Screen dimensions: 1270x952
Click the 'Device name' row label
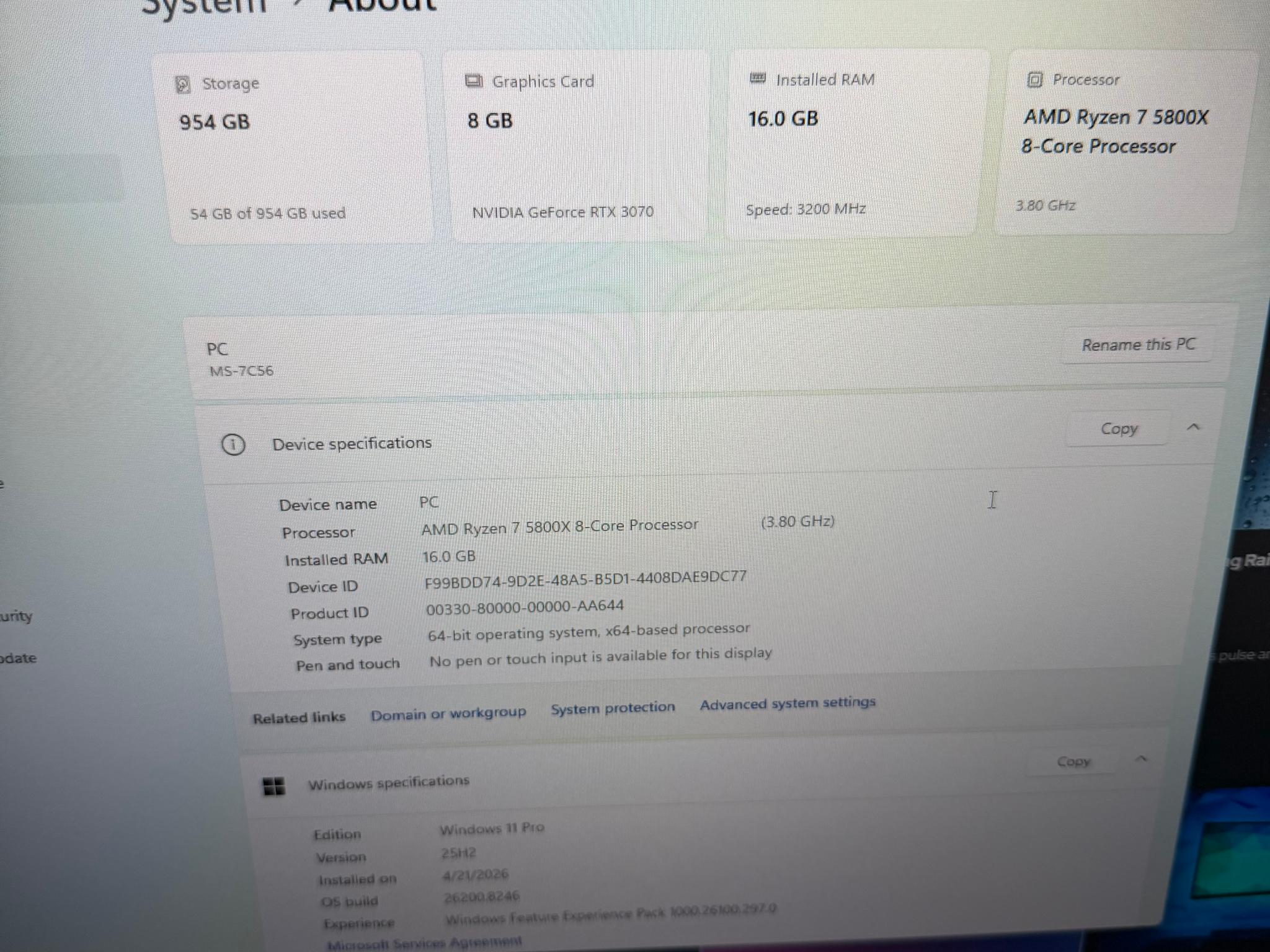(x=328, y=505)
